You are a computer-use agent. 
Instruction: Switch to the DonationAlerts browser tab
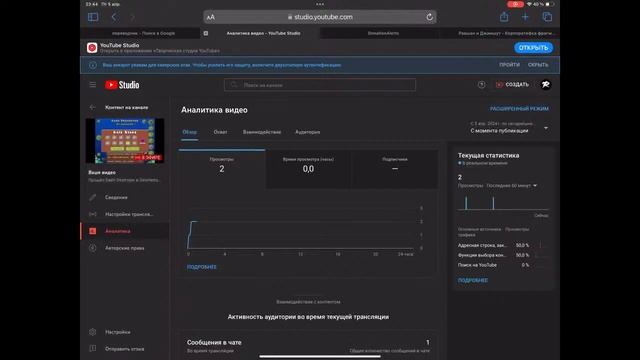[x=383, y=33]
